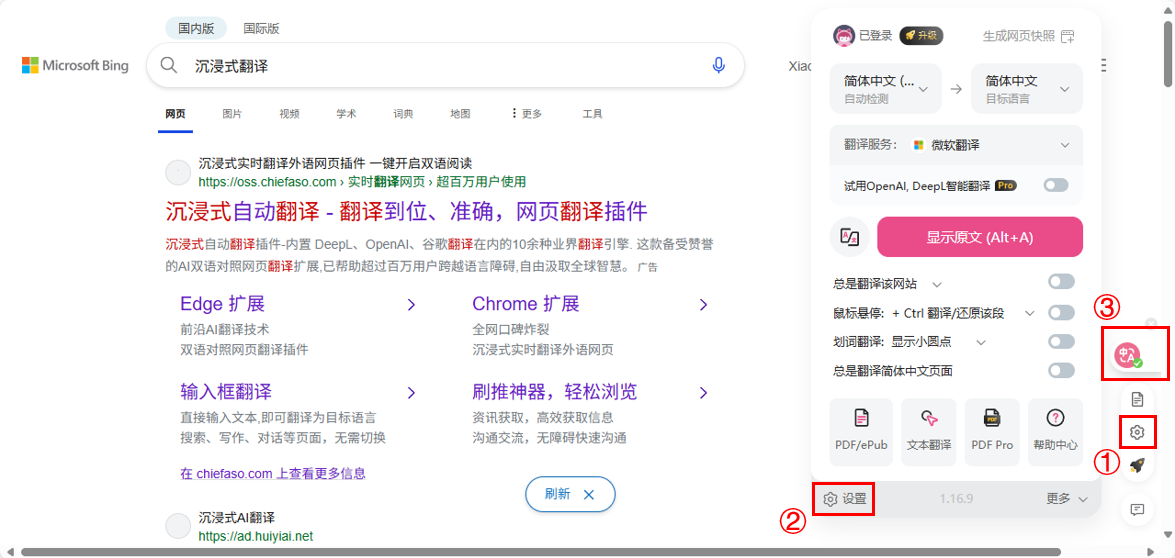Click 生成网页快照 snapshot button
1175x558 pixels.
[1028, 35]
